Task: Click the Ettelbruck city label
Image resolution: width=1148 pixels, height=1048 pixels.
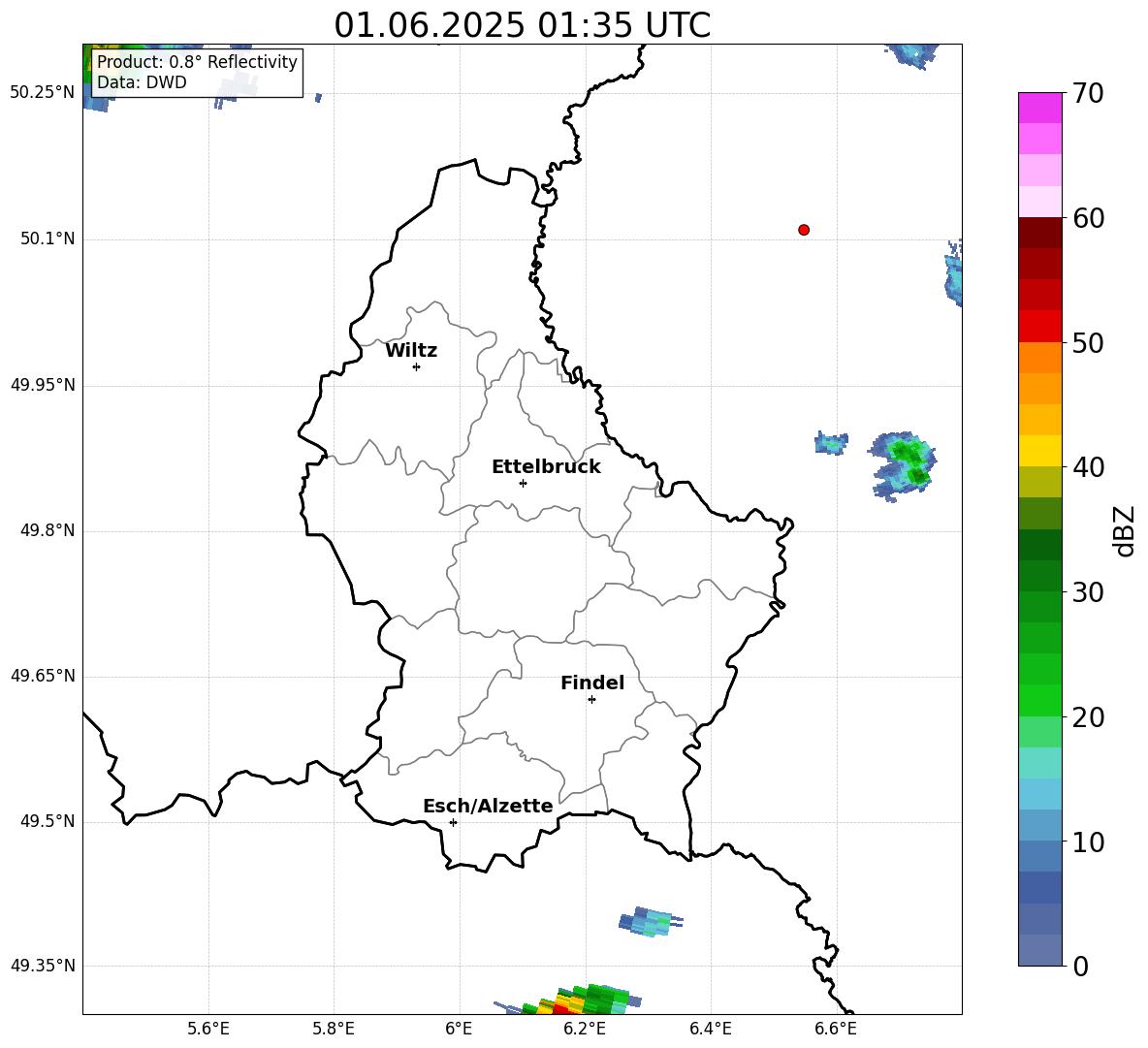Action: [546, 467]
